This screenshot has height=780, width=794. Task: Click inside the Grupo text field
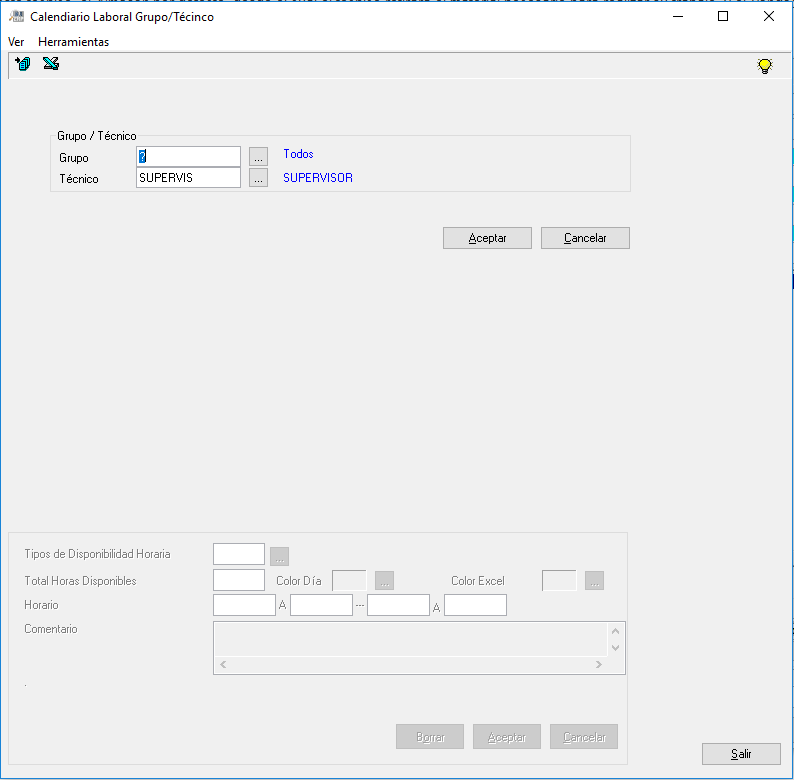190,157
